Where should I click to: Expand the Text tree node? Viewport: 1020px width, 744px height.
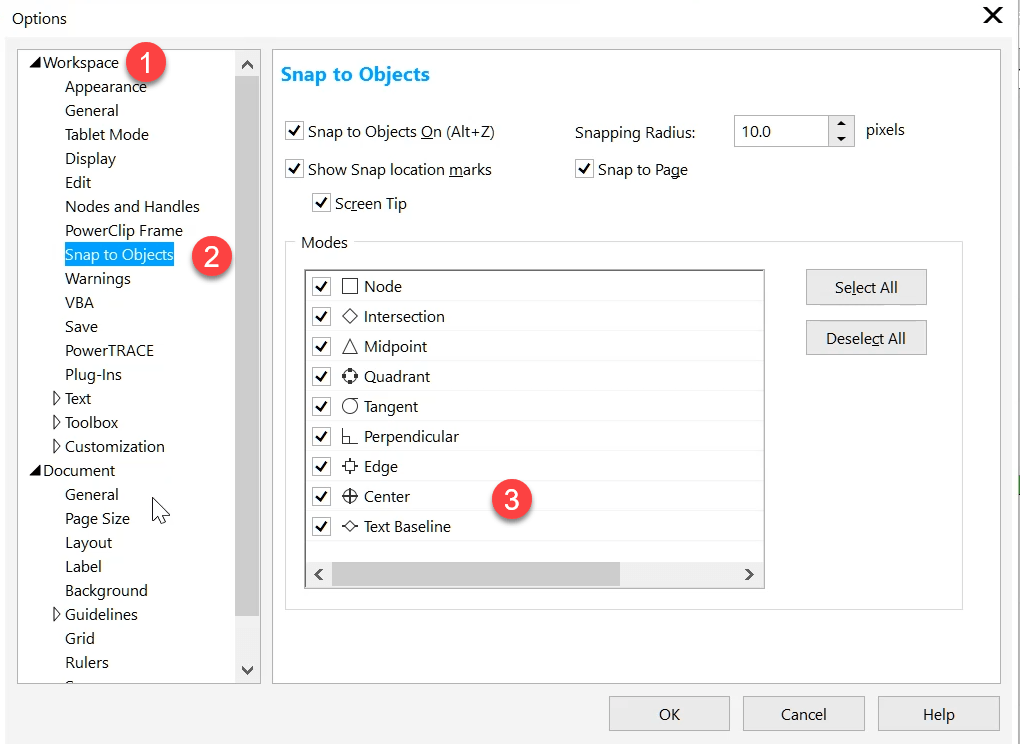coord(56,399)
